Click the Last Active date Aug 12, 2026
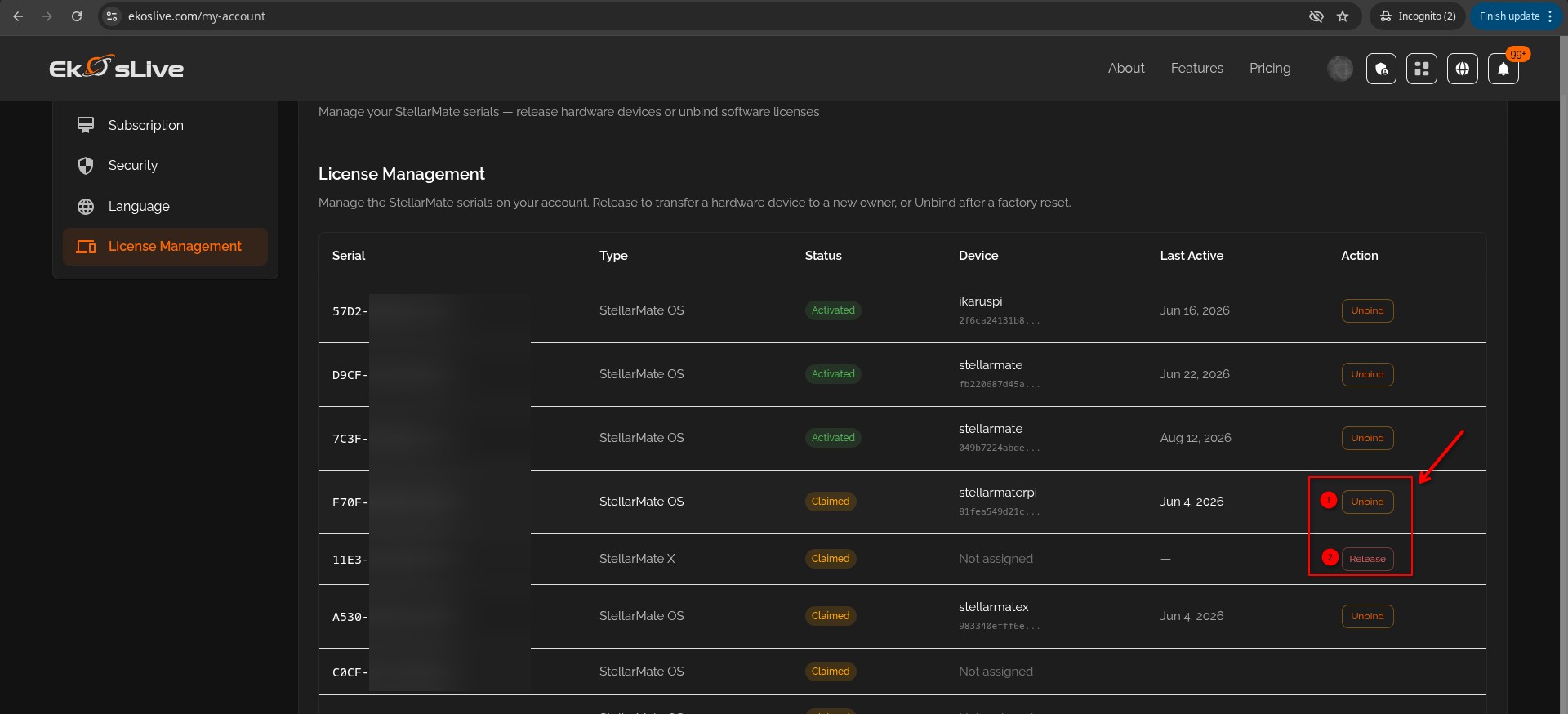The height and width of the screenshot is (714, 1568). coord(1196,438)
